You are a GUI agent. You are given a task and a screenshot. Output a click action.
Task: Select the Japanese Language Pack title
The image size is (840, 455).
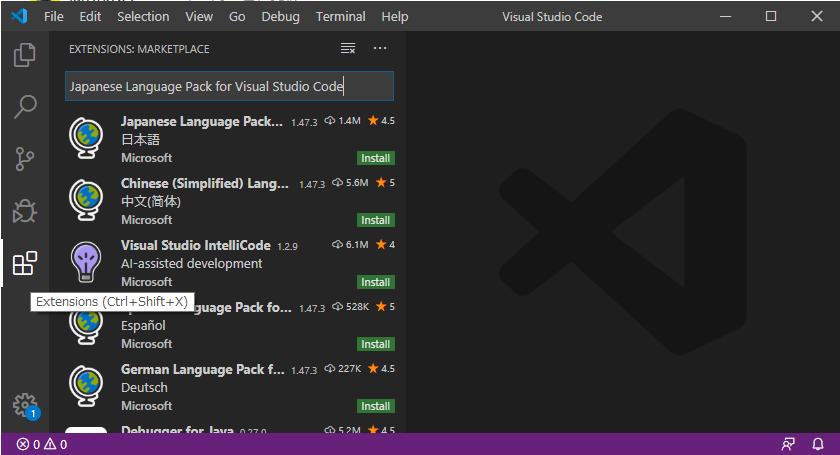click(x=201, y=122)
